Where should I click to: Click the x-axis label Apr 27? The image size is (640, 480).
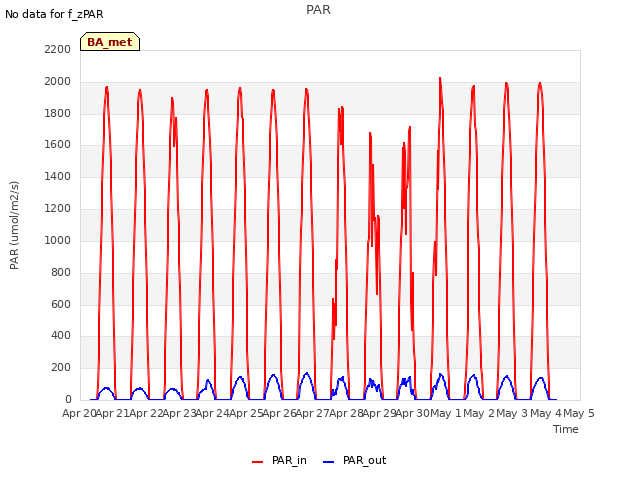[313, 413]
